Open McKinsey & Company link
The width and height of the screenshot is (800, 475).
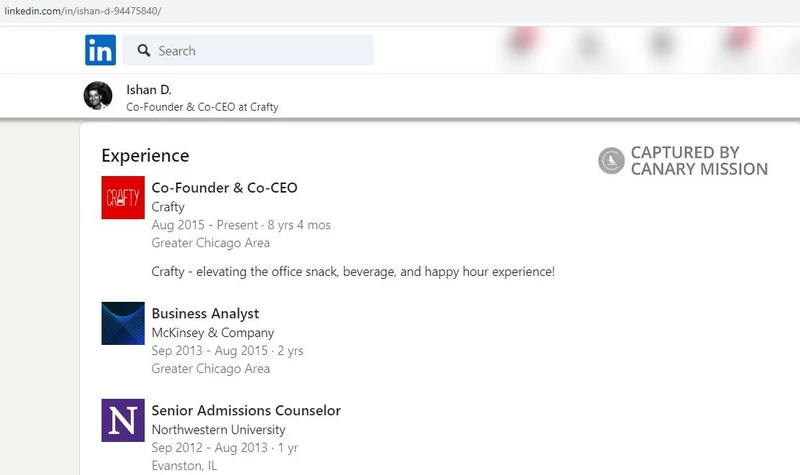click(213, 333)
